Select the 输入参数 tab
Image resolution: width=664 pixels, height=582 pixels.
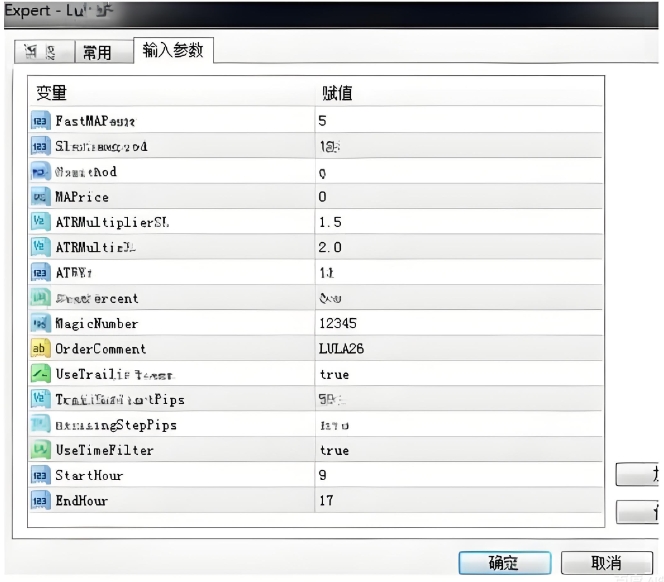click(x=172, y=50)
